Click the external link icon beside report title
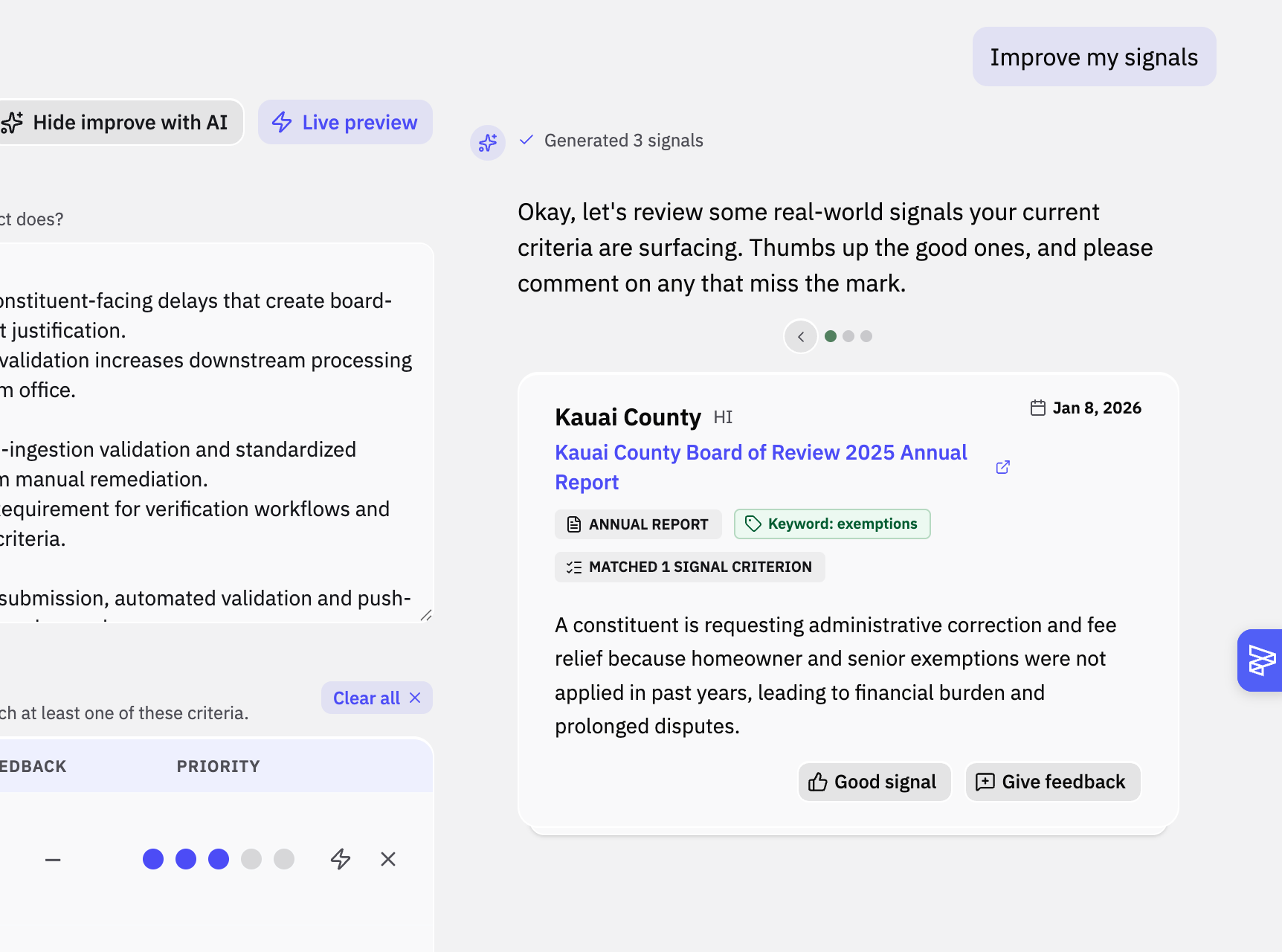Image resolution: width=1282 pixels, height=952 pixels. tap(1002, 467)
